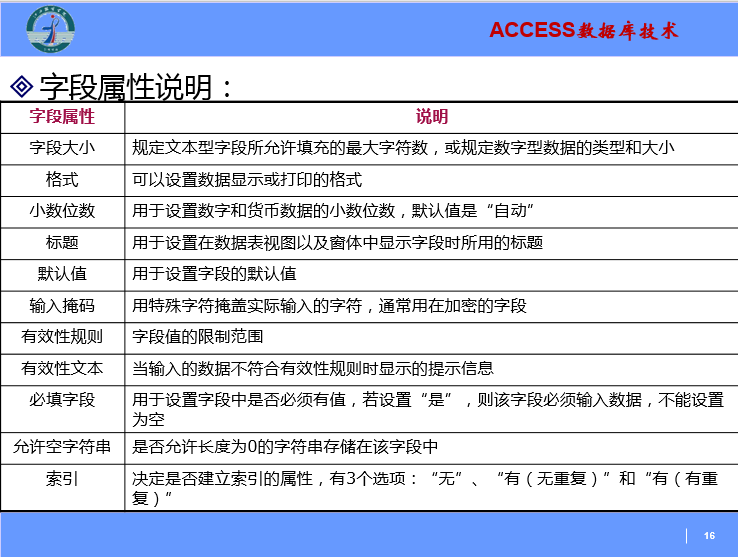This screenshot has height=557, width=738.
Task: Click the column header 字段属性
Action: pyautogui.click(x=62, y=116)
